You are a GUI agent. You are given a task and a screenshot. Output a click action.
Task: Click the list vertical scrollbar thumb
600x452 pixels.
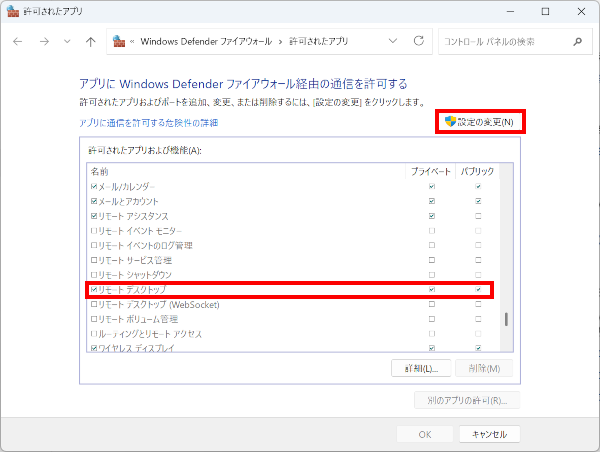(506, 319)
